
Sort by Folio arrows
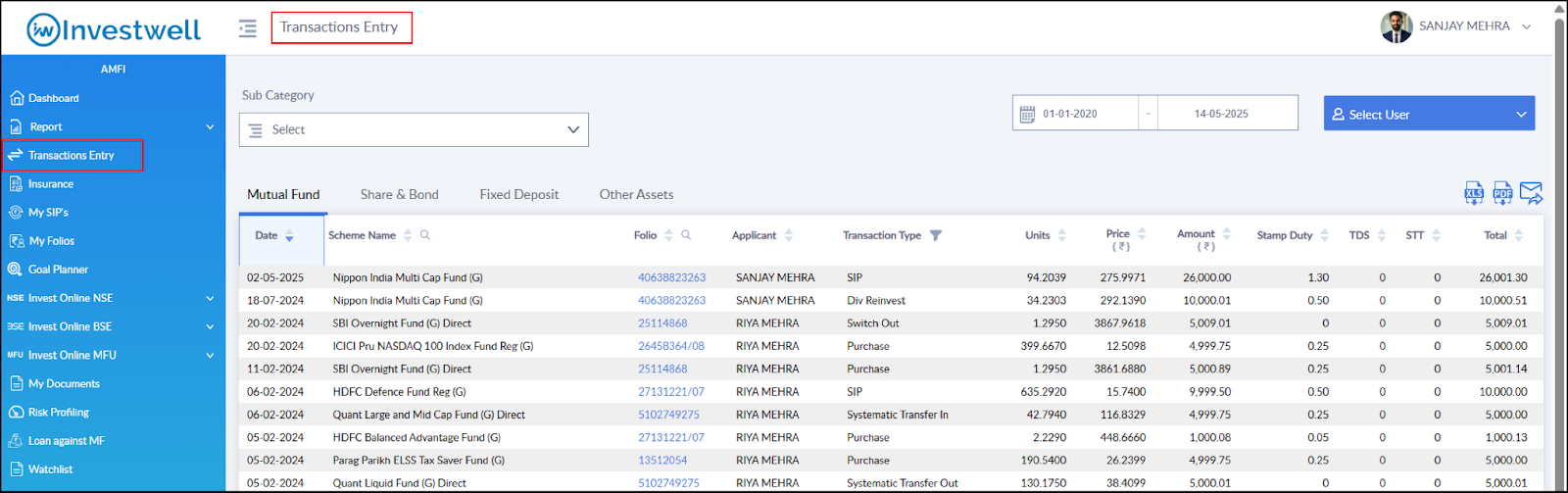pyautogui.click(x=668, y=235)
